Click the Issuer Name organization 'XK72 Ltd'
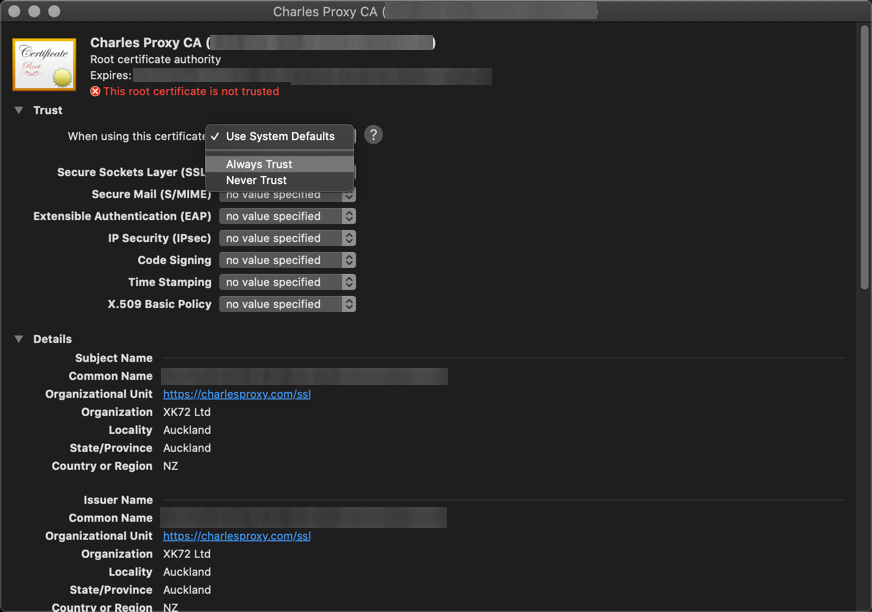 point(187,554)
